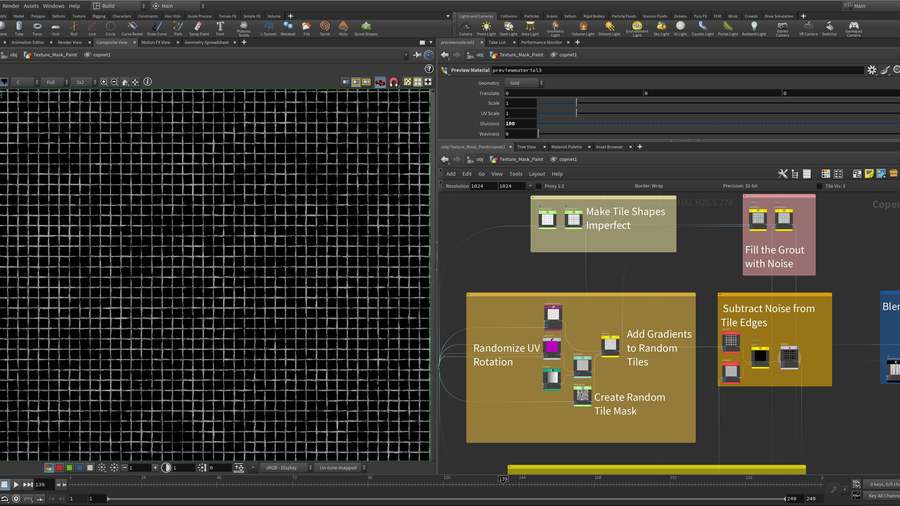Home the composite view
Image resolution: width=900 pixels, height=506 pixels.
[125, 82]
